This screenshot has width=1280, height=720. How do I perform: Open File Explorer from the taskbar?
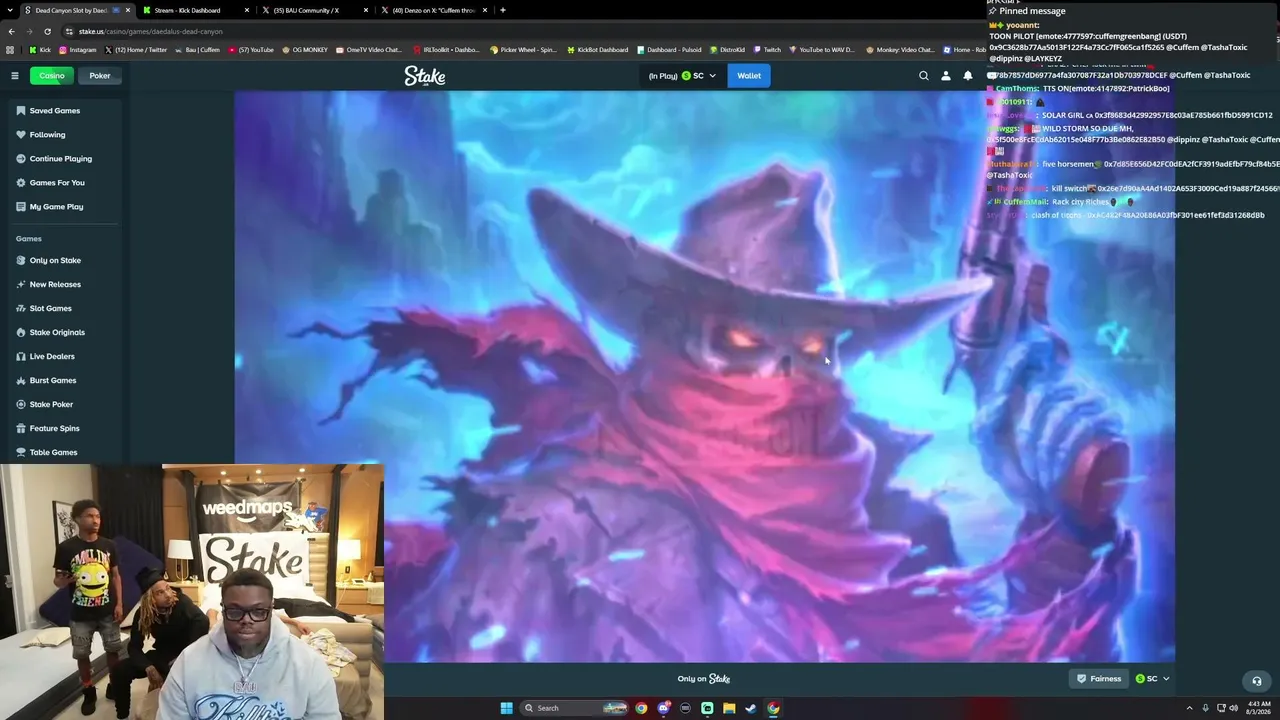[729, 709]
